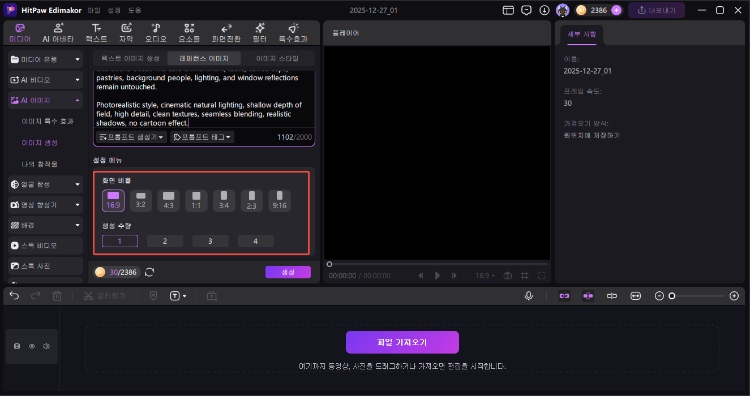Switch to the 텍스트 이미지 생성 tab
The image size is (750, 396).
point(131,58)
